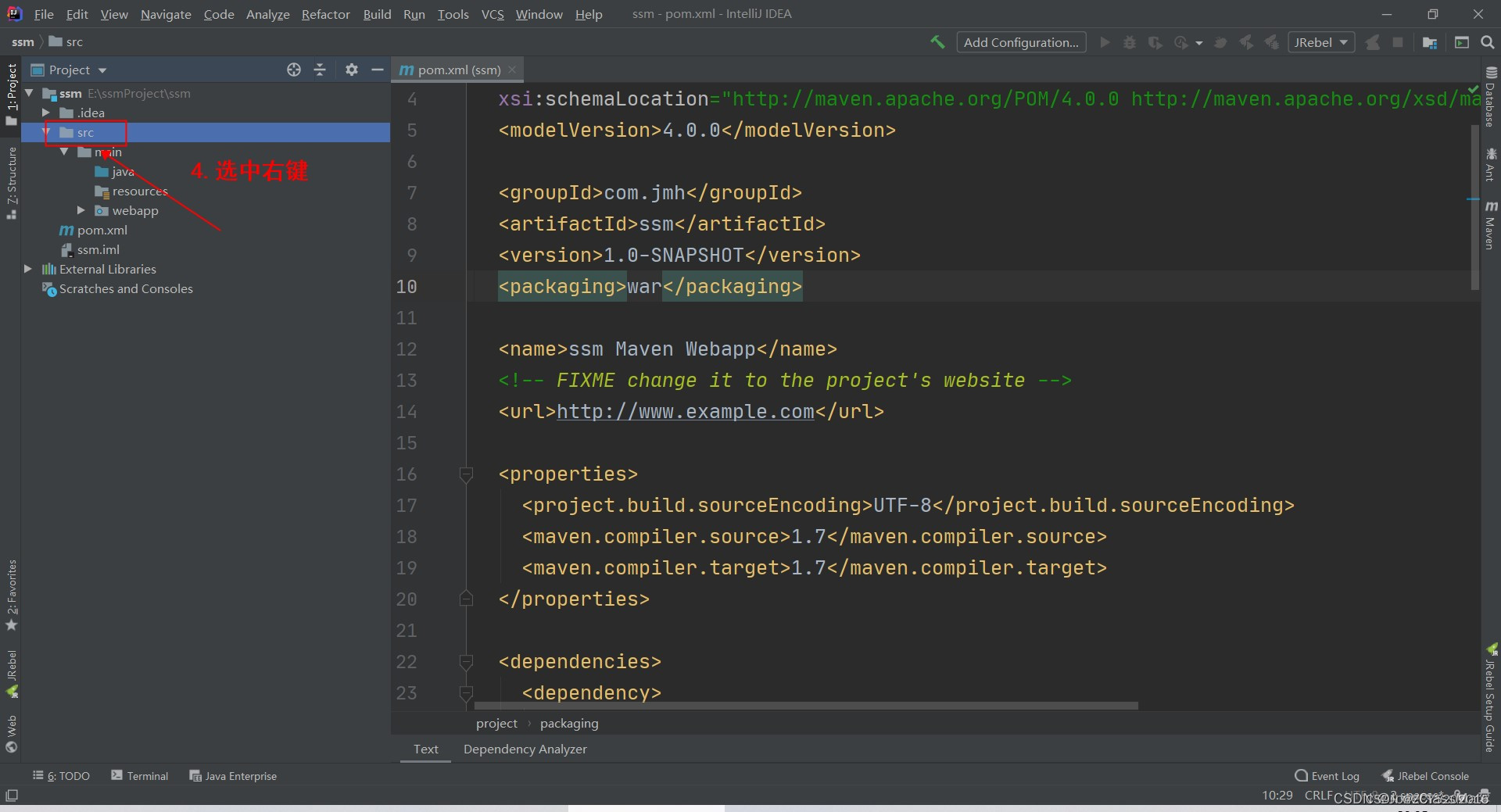Fold the dependencies block at line 22
This screenshot has height=812, width=1501.
(466, 662)
